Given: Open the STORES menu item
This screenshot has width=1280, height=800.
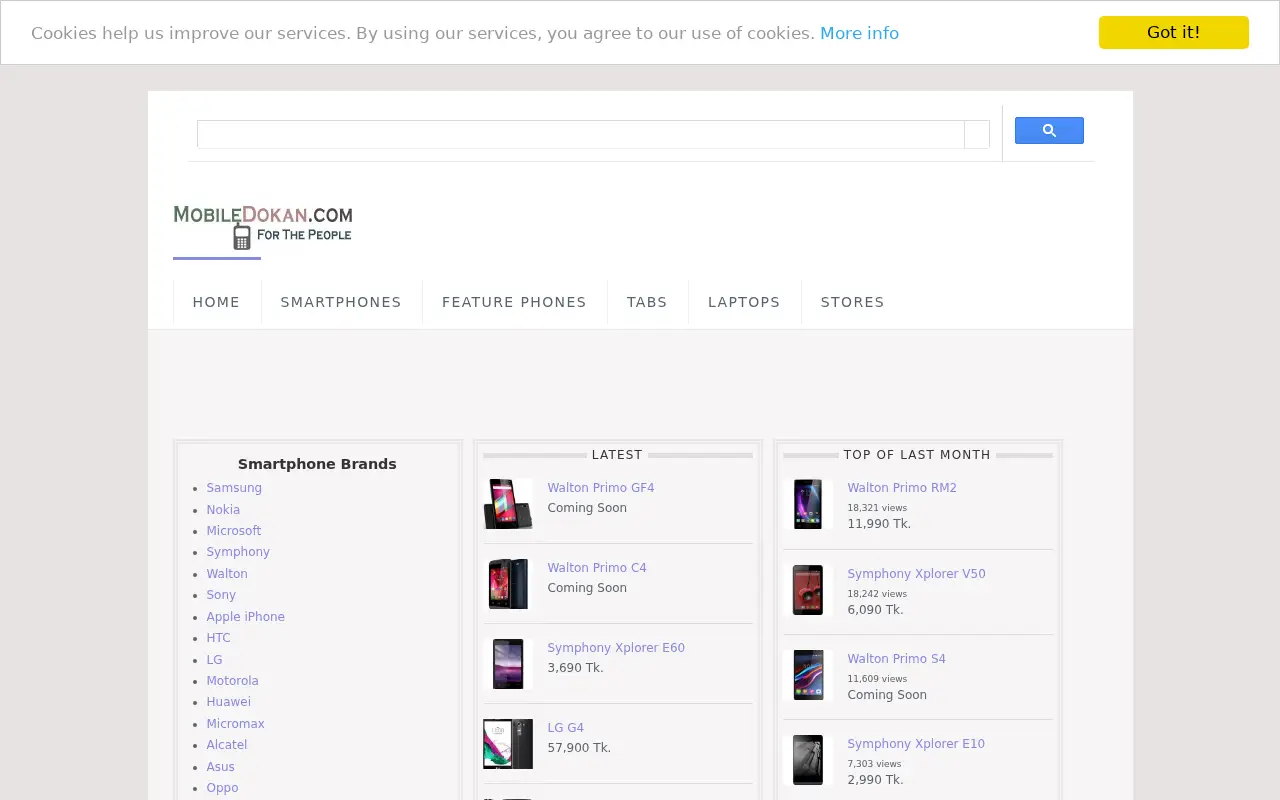Looking at the screenshot, I should click(852, 302).
